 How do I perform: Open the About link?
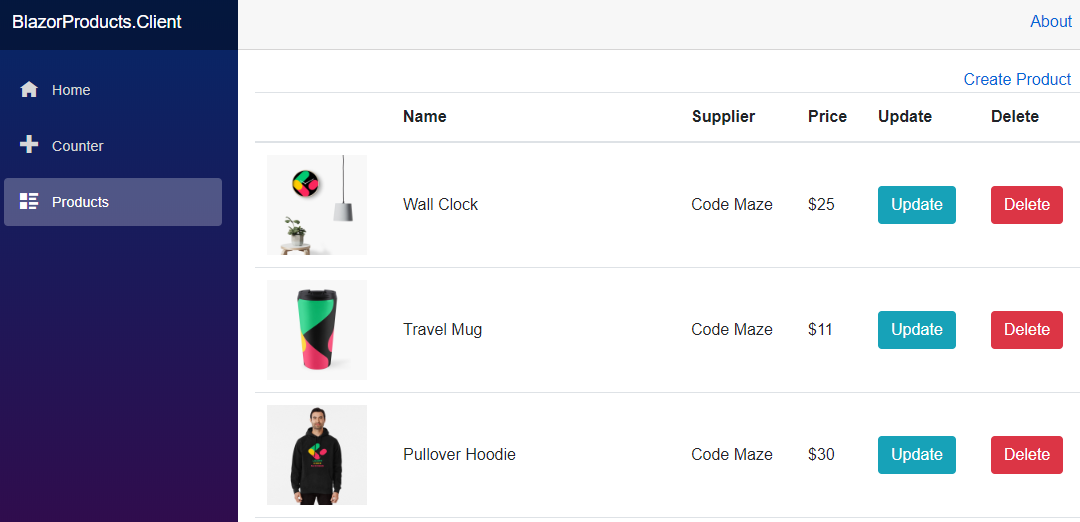tap(1051, 22)
